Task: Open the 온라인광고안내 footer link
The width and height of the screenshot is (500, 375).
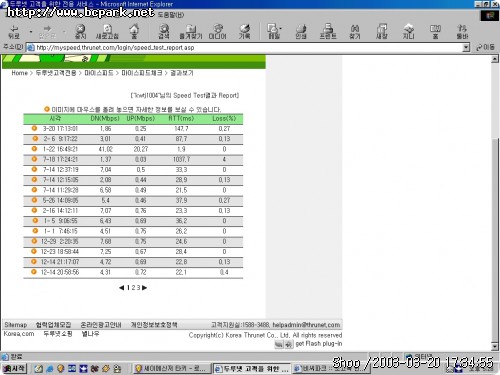Action: (x=101, y=325)
